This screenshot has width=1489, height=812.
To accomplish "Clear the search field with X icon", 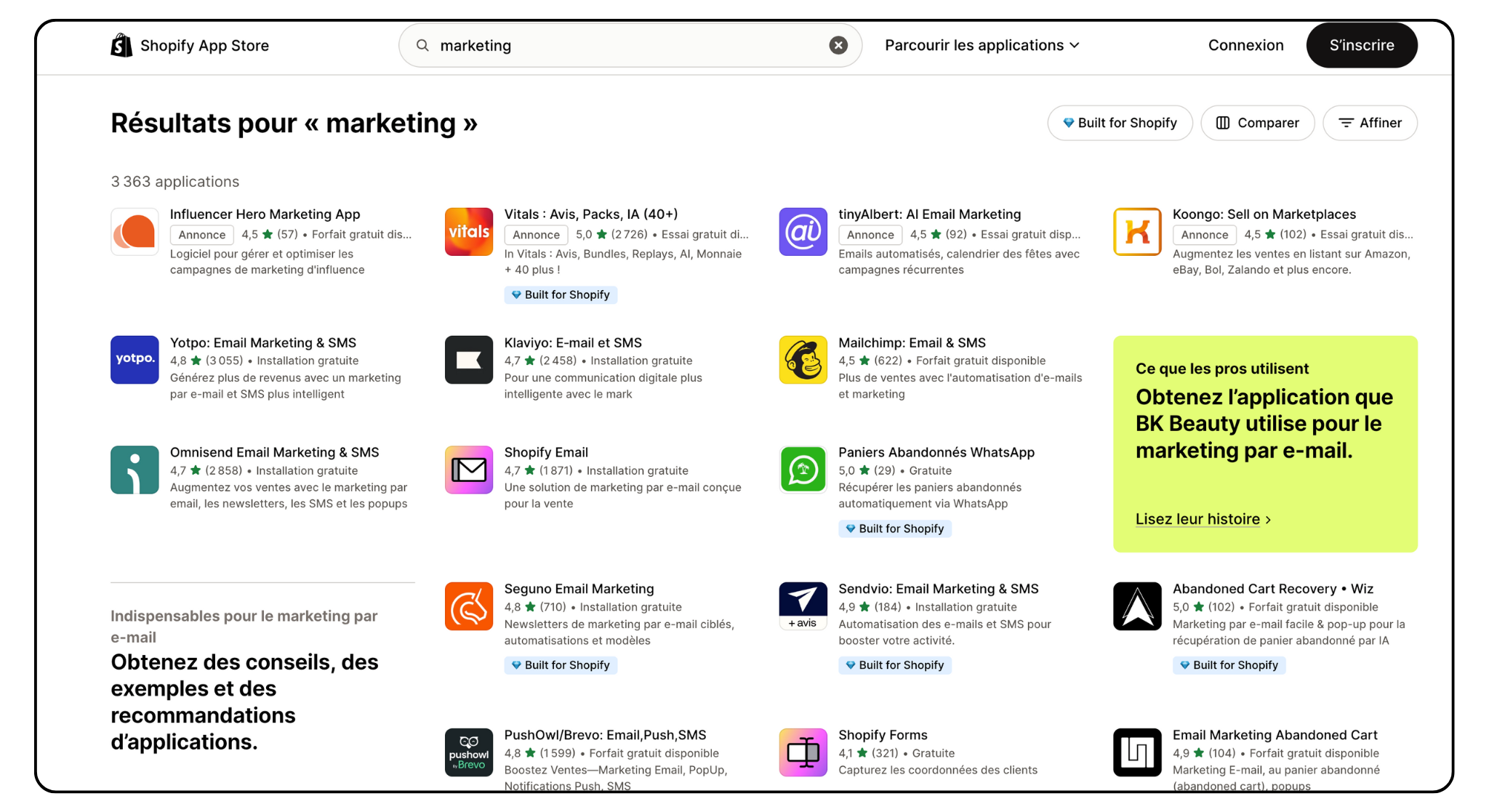I will [838, 45].
